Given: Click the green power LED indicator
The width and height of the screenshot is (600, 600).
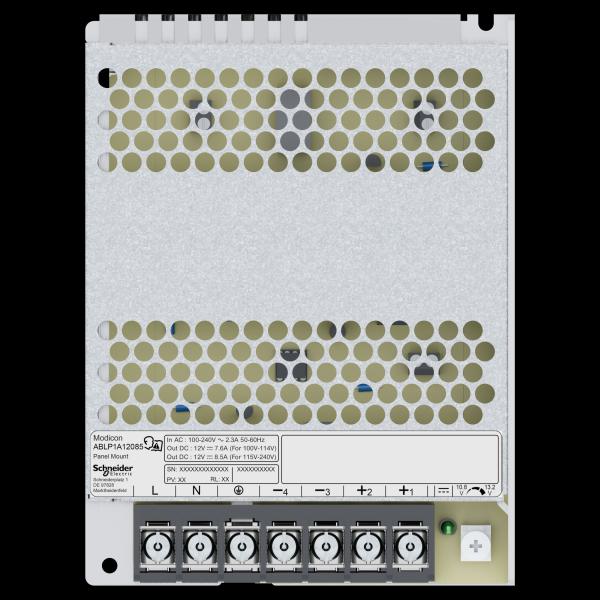Looking at the screenshot, I should click(x=449, y=528).
